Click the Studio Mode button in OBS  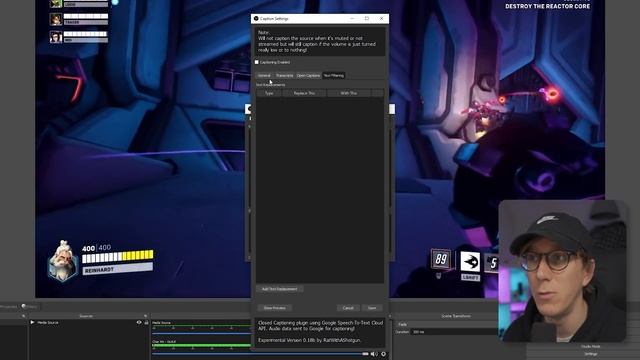590,347
